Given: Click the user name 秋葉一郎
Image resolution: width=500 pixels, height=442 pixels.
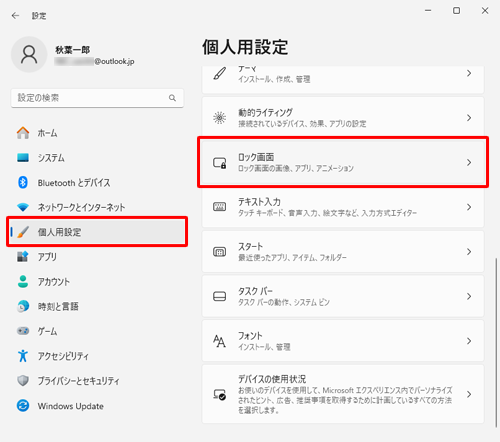Looking at the screenshot, I should [72, 50].
